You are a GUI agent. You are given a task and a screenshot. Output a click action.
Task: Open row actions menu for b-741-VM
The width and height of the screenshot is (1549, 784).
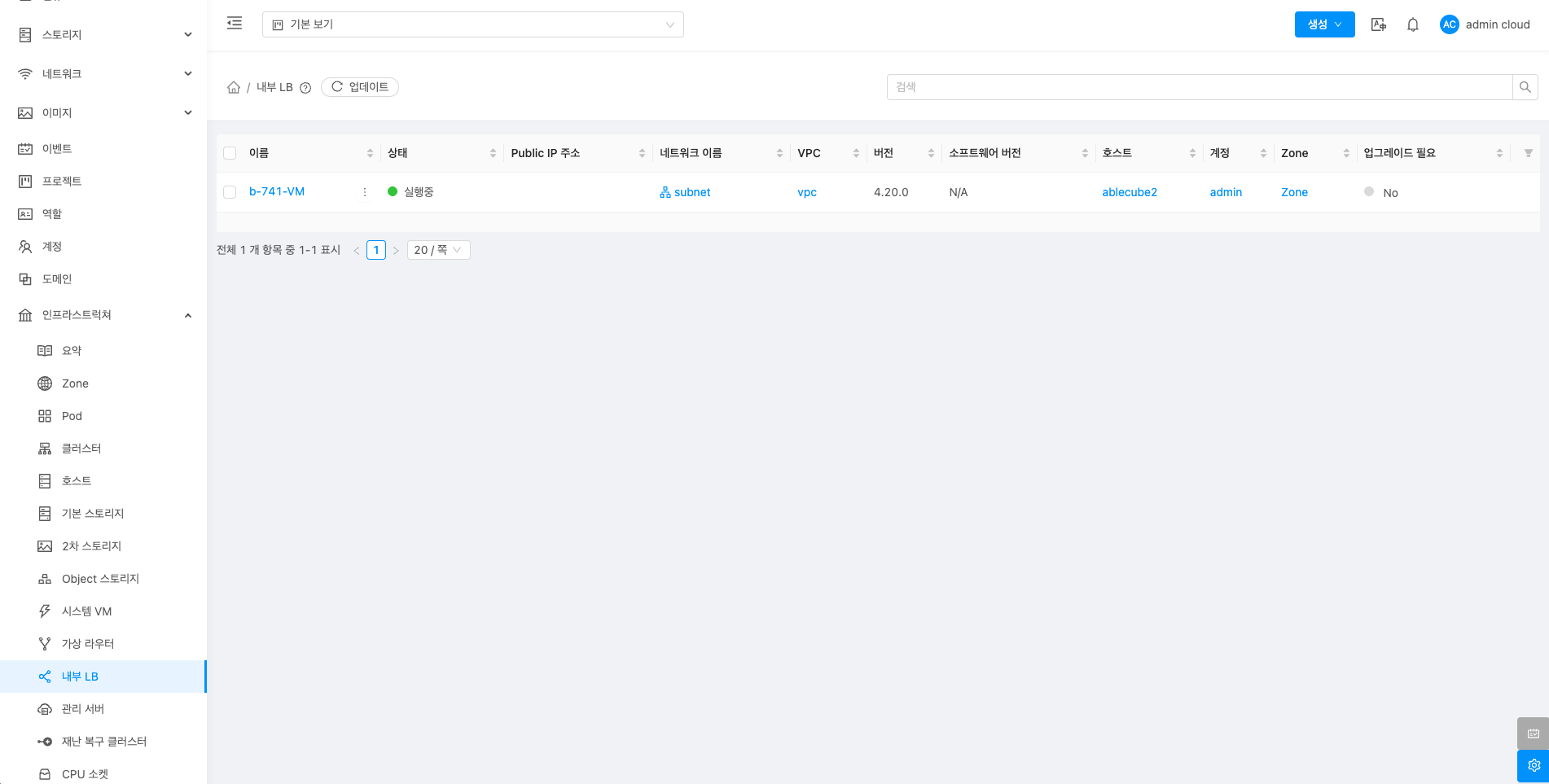(x=364, y=192)
